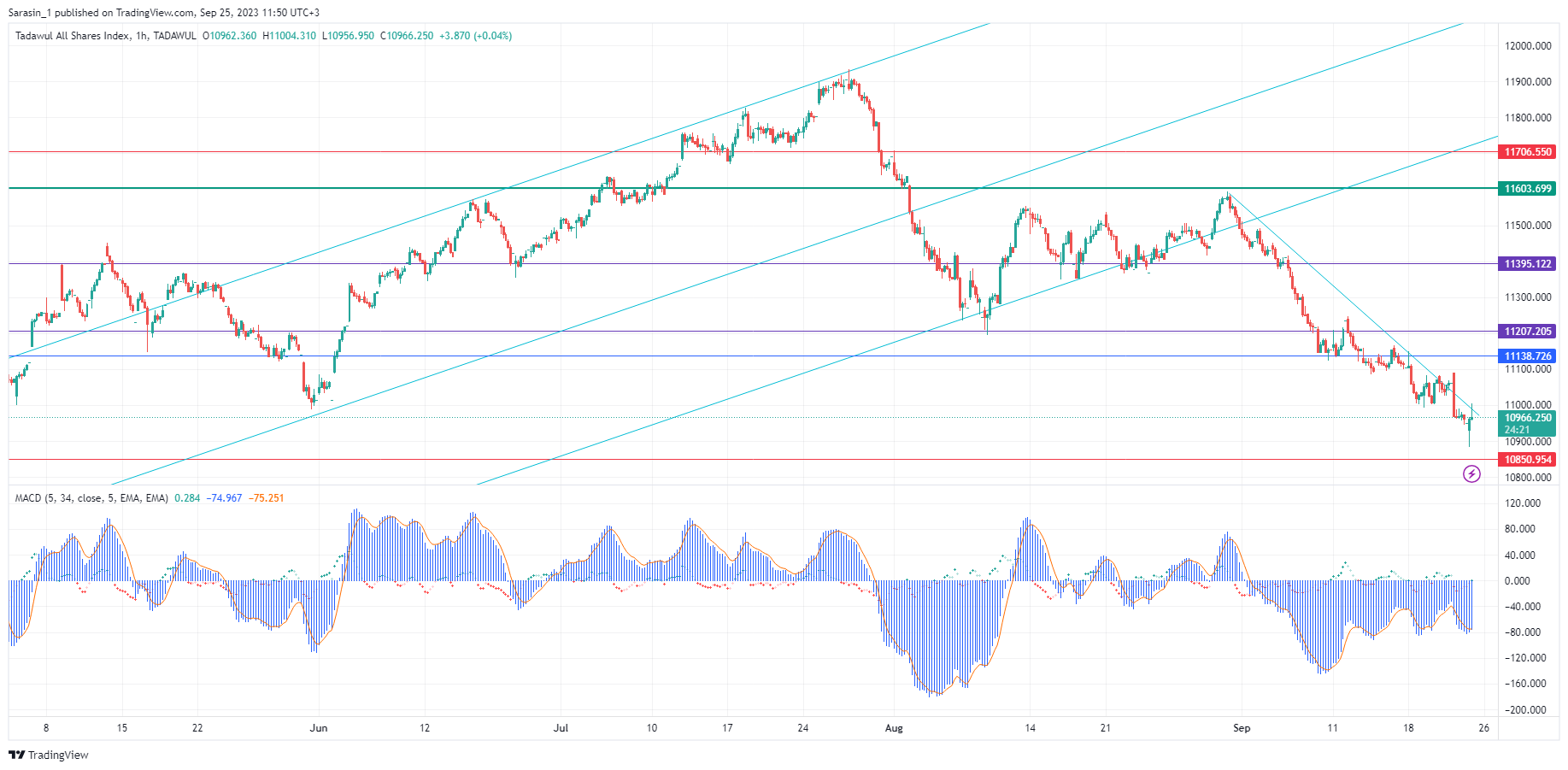The width and height of the screenshot is (1568, 770).
Task: Click the close value C10966.250 in legend
Action: pos(407,36)
